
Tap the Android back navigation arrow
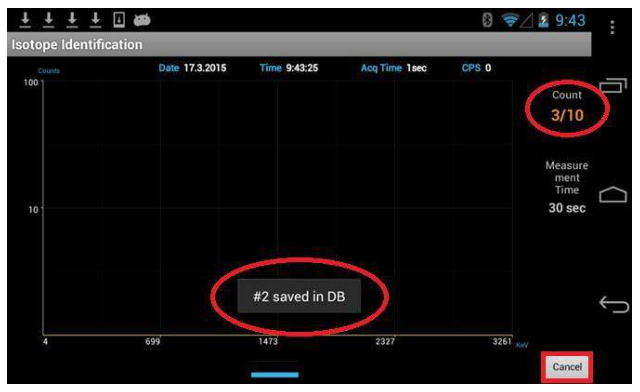click(x=613, y=304)
